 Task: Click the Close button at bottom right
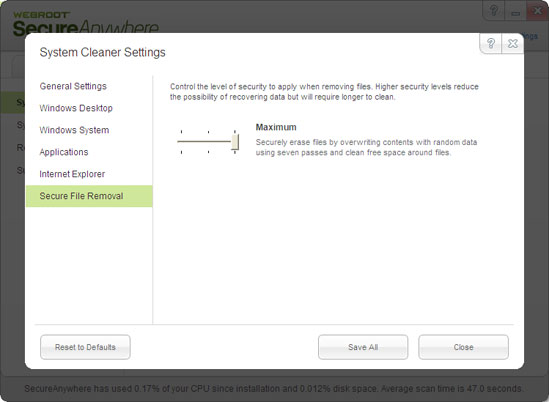pyautogui.click(x=463, y=347)
